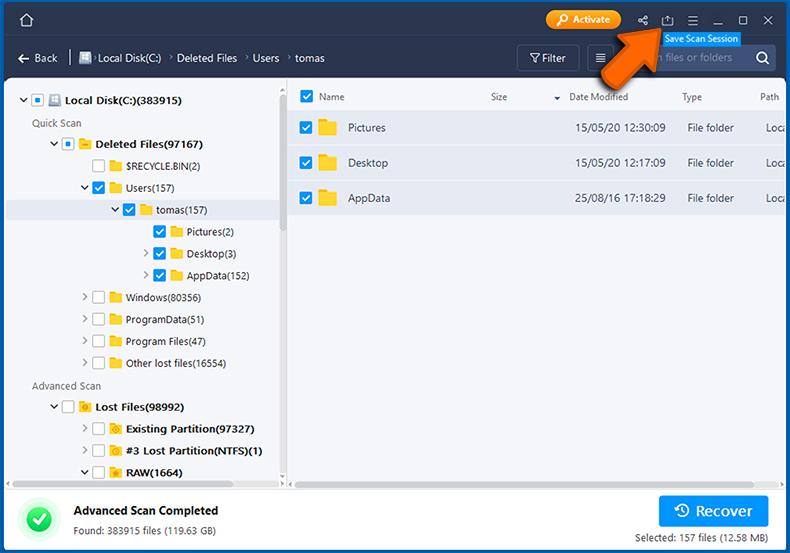
Task: Sort by the Type column header
Action: [x=692, y=97]
